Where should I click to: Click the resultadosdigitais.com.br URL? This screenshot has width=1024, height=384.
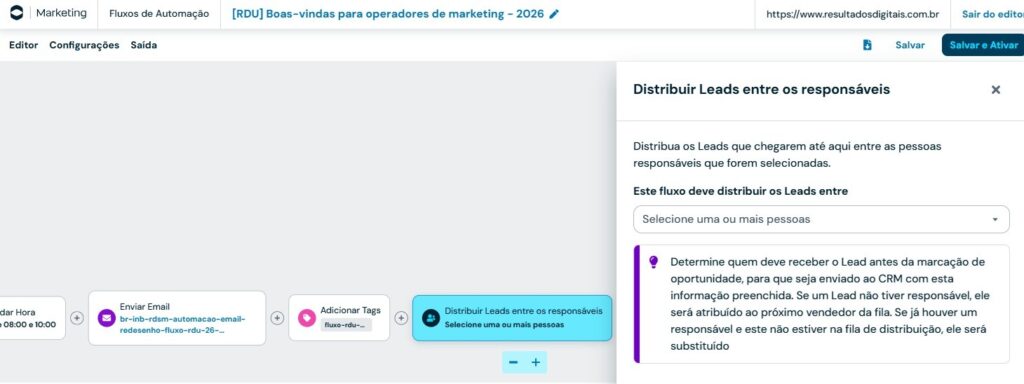click(853, 14)
